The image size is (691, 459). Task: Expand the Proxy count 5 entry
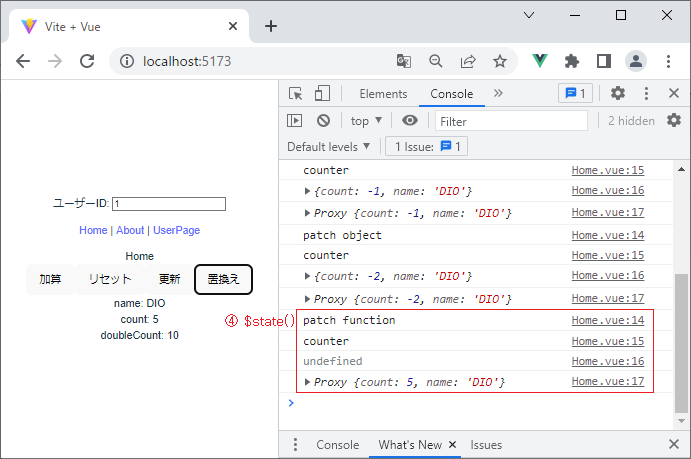tap(307, 382)
